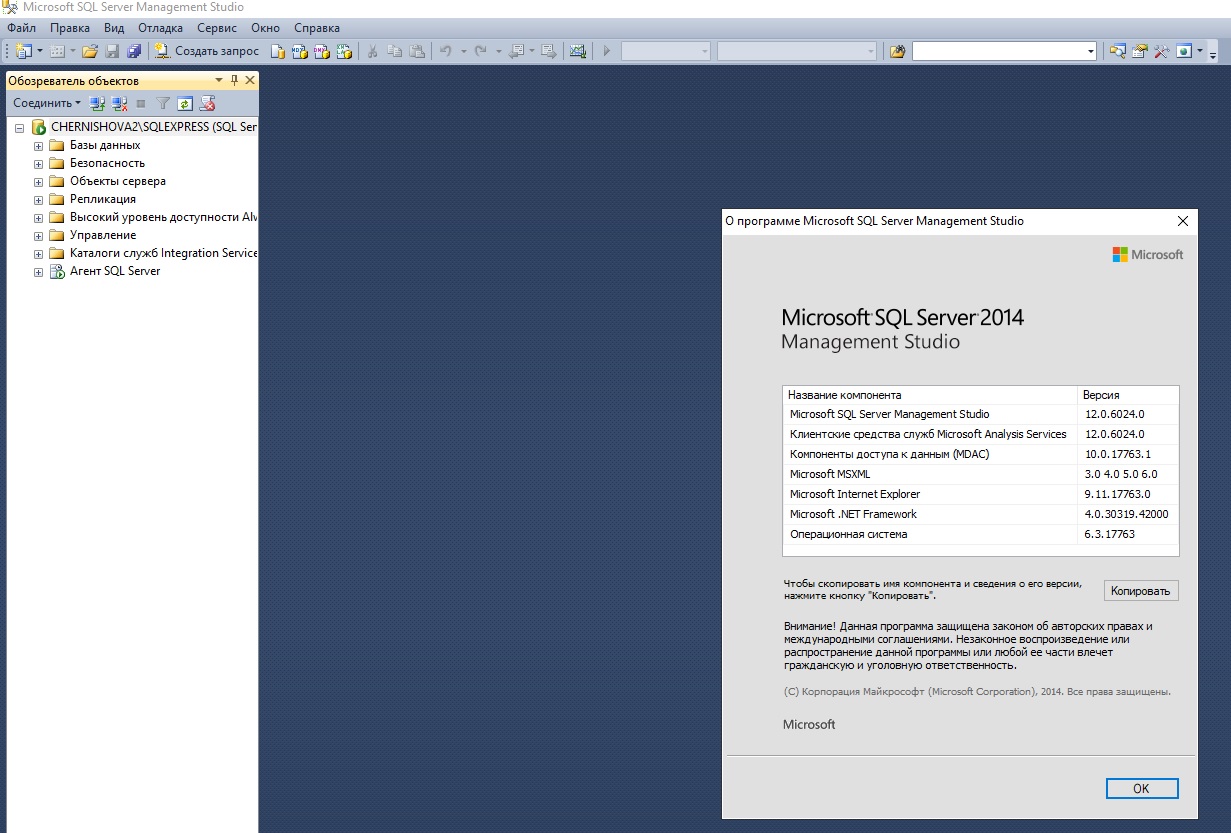Click the Disconnect server icon
Viewport: 1231px width, 833px height.
(119, 103)
